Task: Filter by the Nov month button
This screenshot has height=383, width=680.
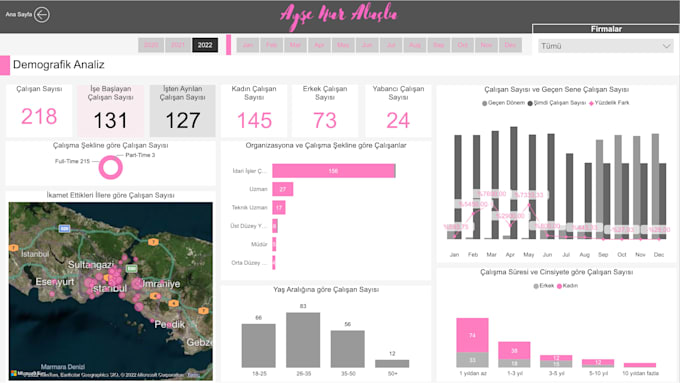Action: click(x=486, y=45)
